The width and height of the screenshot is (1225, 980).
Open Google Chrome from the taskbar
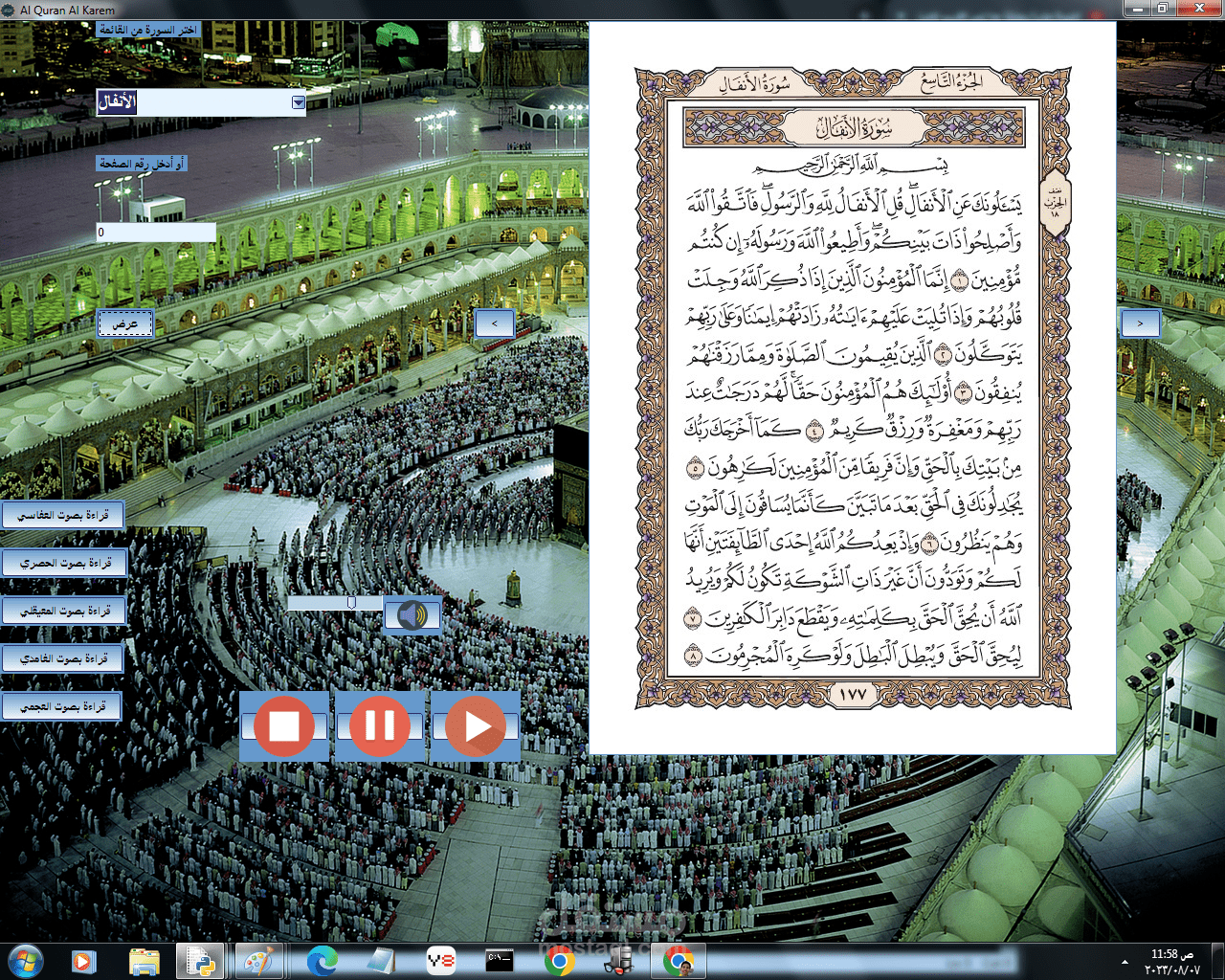point(559,961)
